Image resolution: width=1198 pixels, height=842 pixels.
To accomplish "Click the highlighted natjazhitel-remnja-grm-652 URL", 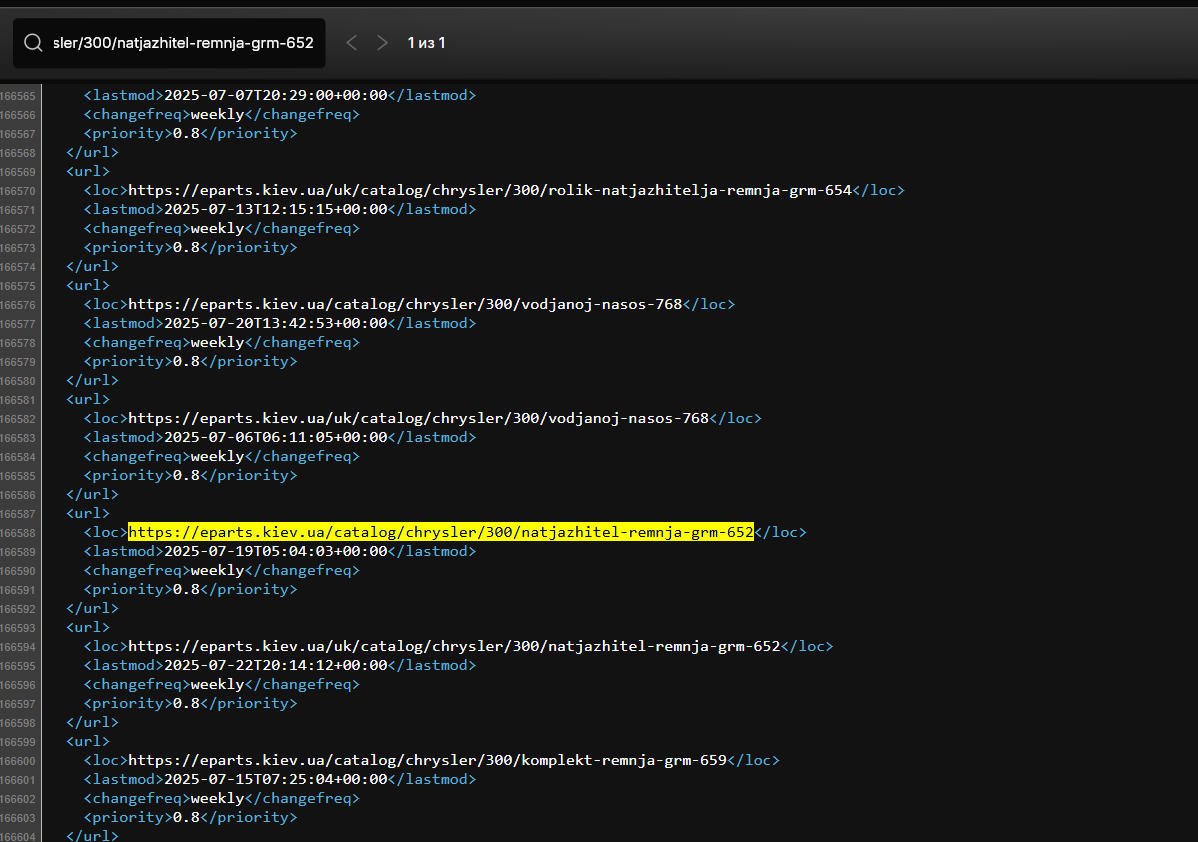I will 440,533.
